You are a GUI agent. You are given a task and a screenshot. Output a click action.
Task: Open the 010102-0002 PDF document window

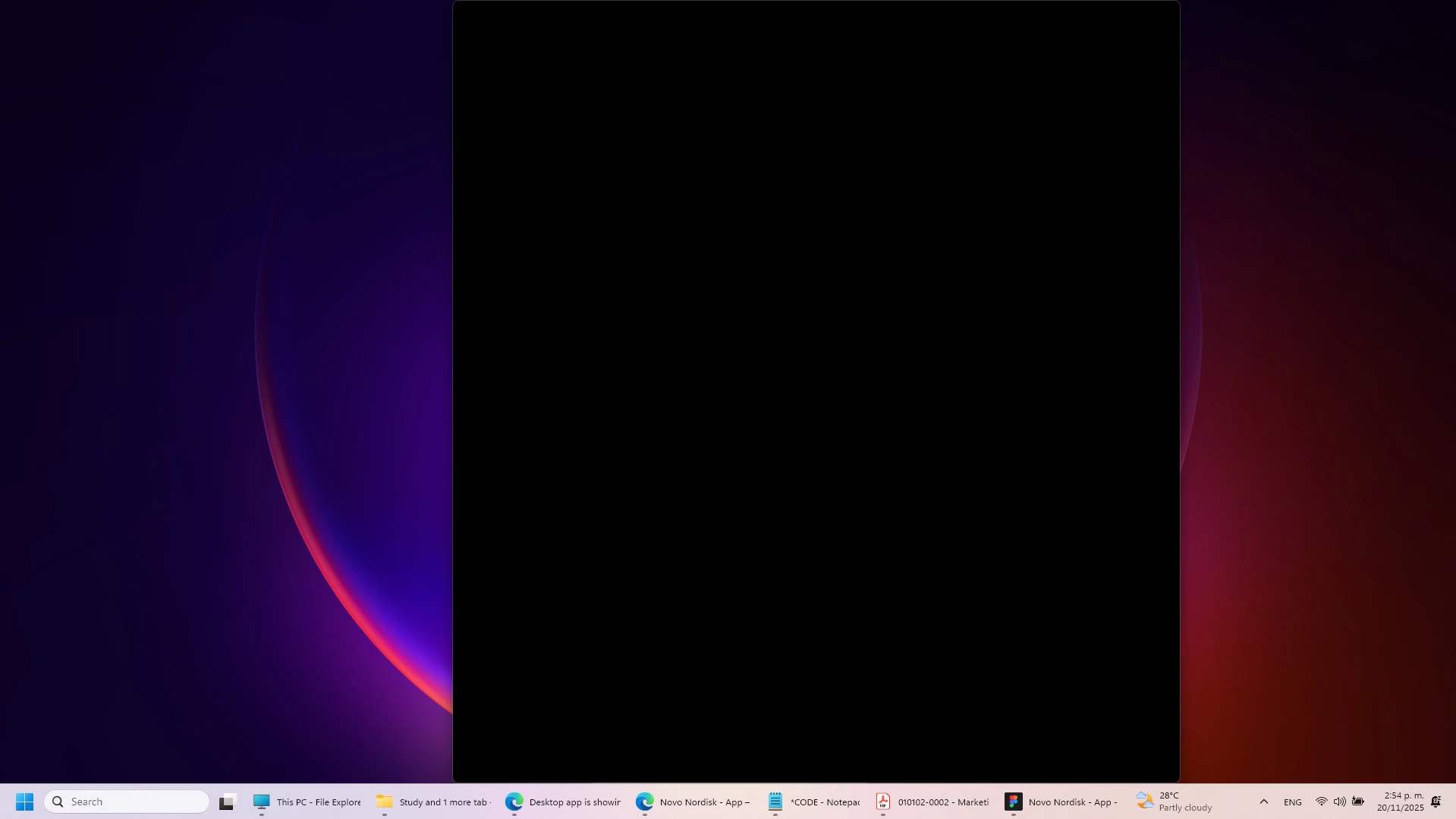tap(932, 802)
